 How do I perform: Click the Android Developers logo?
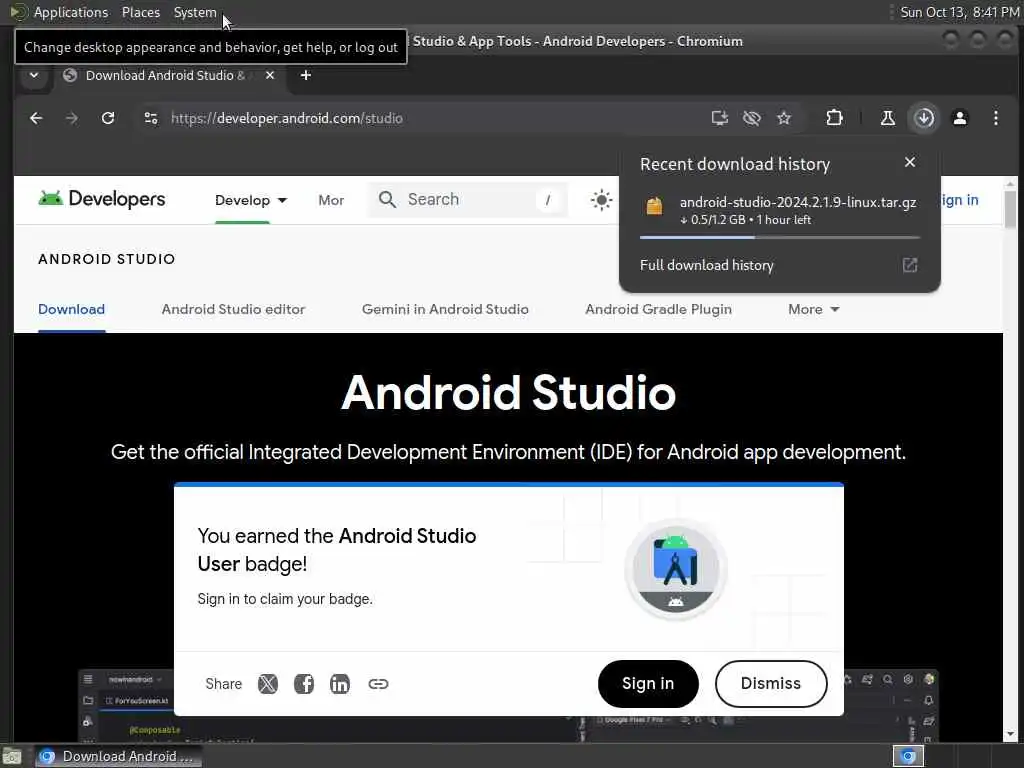102,199
